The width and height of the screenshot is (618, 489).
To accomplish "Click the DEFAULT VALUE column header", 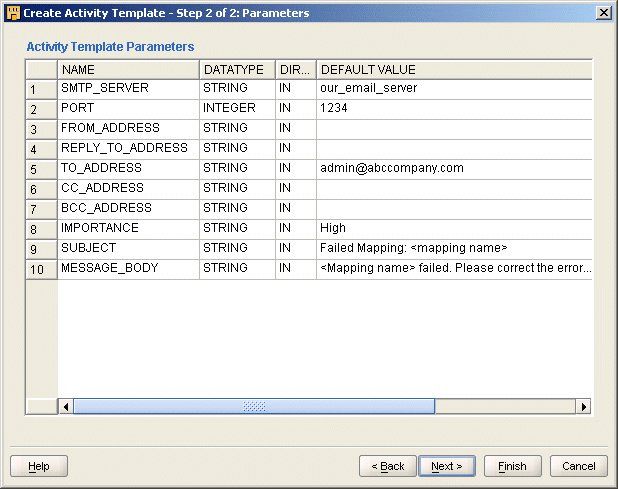I will coord(454,70).
